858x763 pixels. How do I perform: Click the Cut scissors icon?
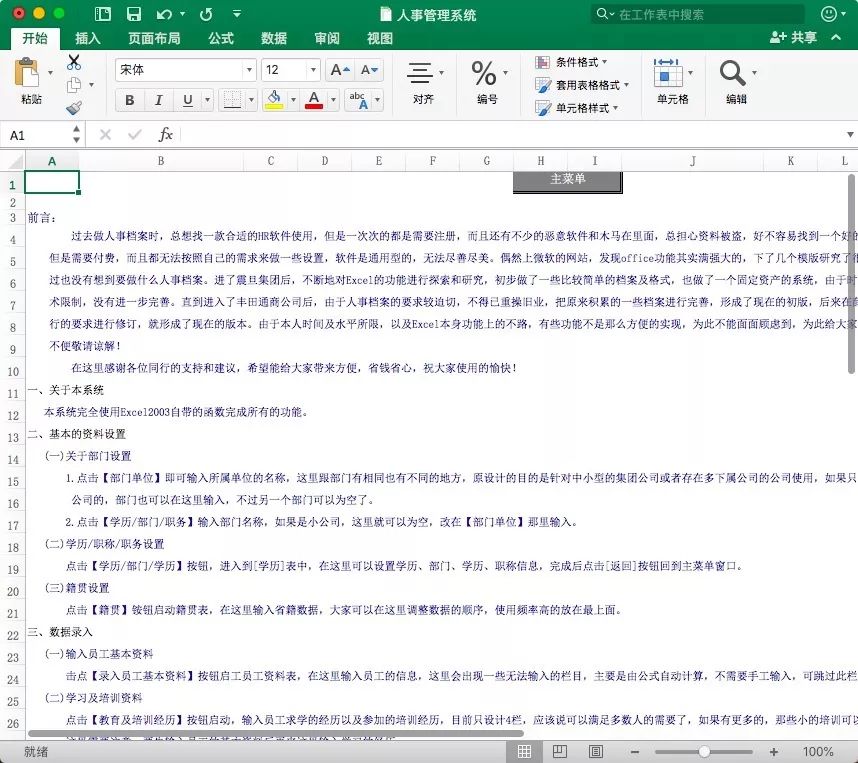[74, 63]
